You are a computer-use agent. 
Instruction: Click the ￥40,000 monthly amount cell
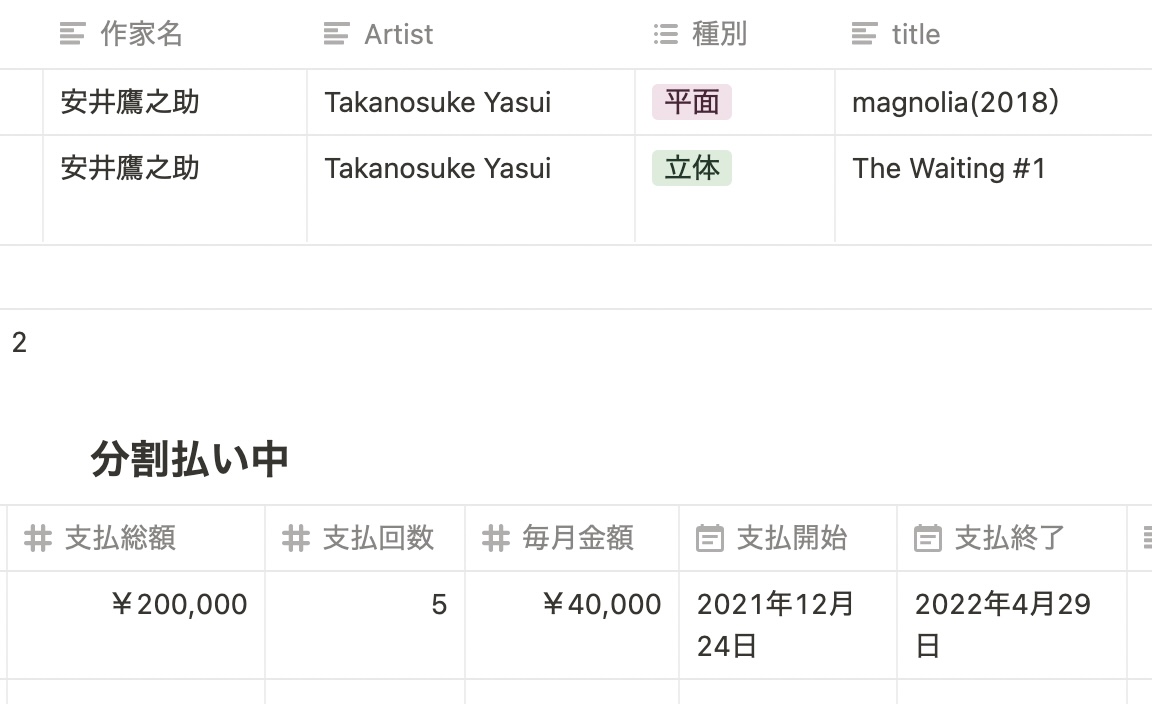tap(572, 625)
